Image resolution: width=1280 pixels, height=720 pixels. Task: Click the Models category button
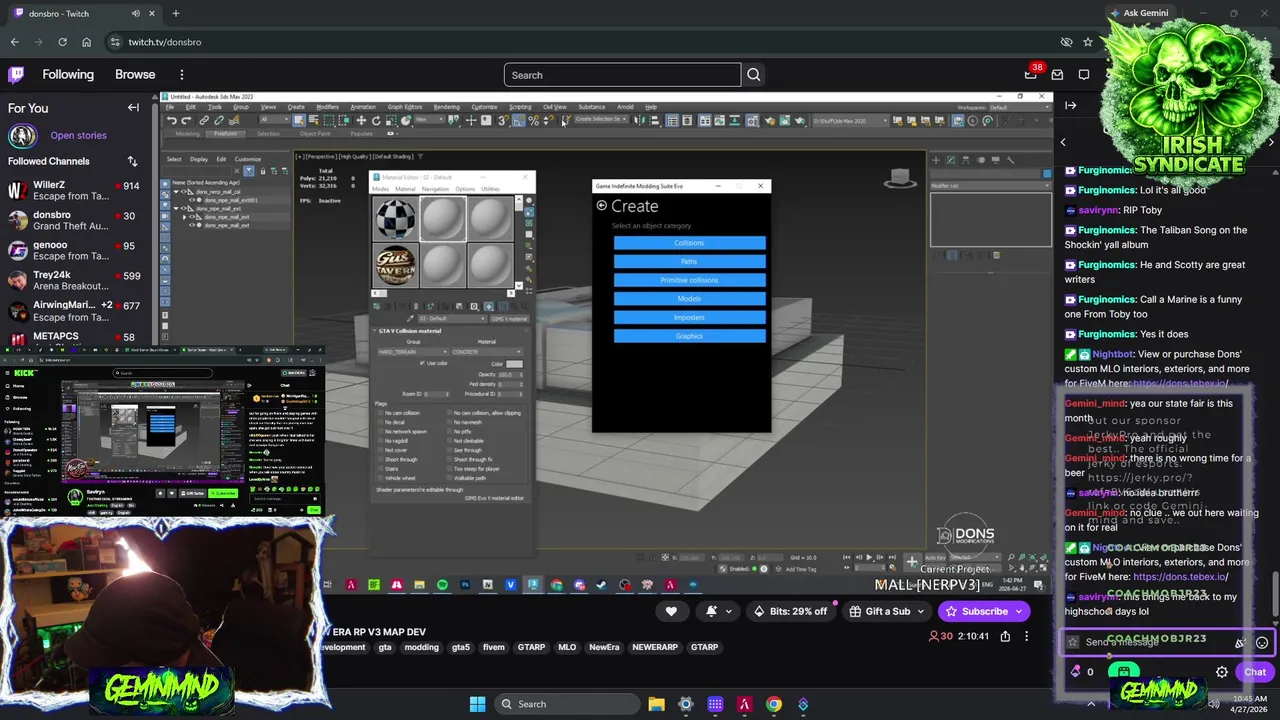(x=689, y=299)
